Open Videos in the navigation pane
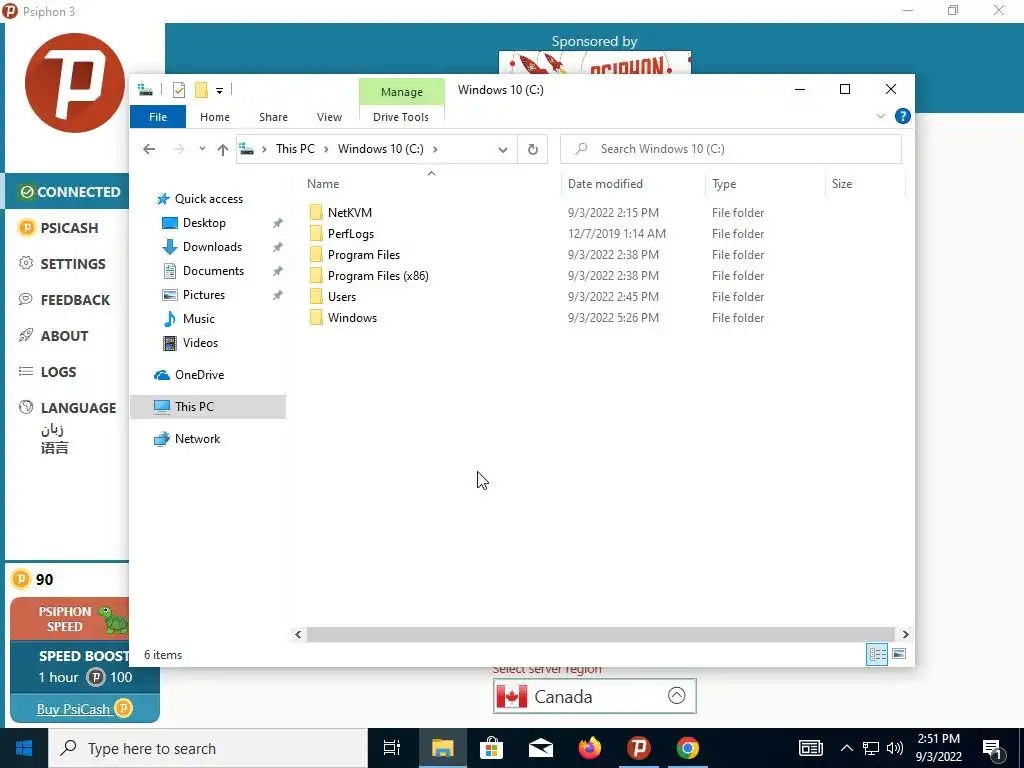Image resolution: width=1024 pixels, height=768 pixels. (x=200, y=343)
